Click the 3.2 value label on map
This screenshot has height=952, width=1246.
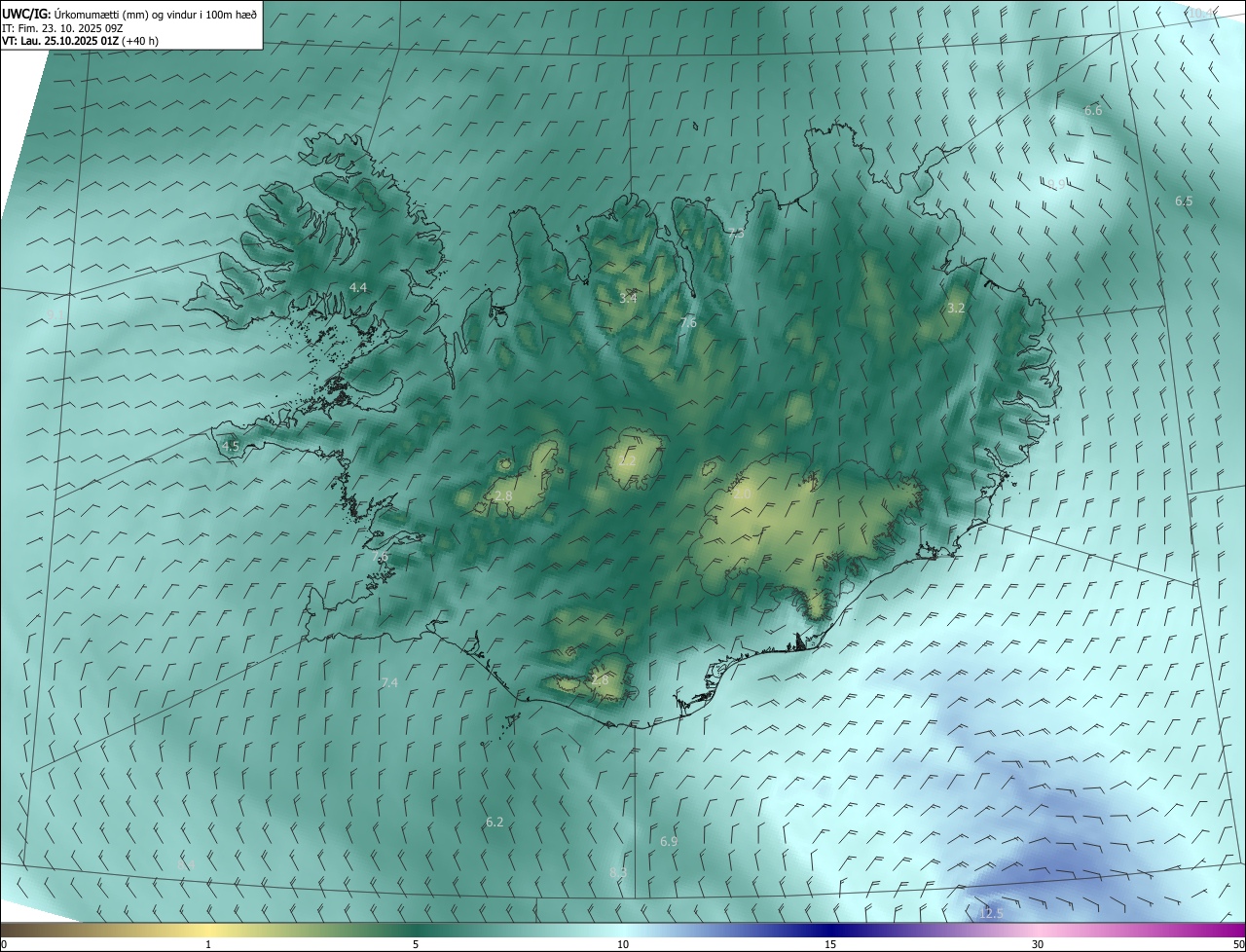click(956, 309)
